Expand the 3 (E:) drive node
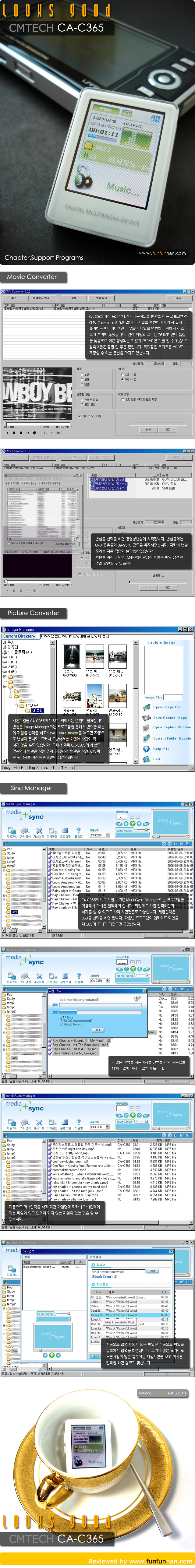 click(5, 666)
